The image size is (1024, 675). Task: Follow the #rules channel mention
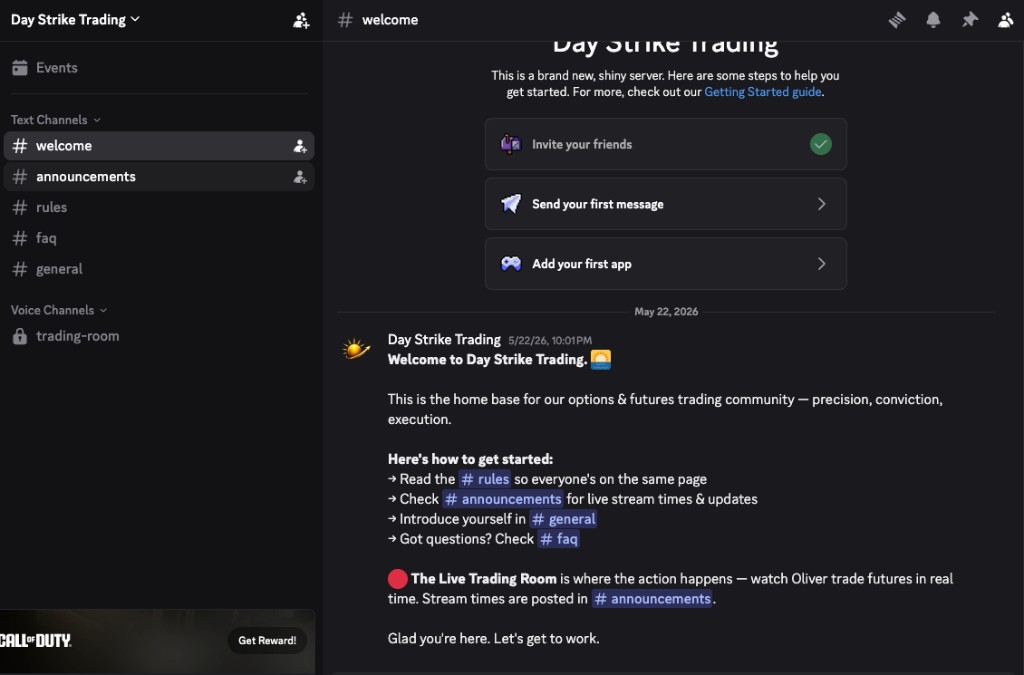(485, 479)
